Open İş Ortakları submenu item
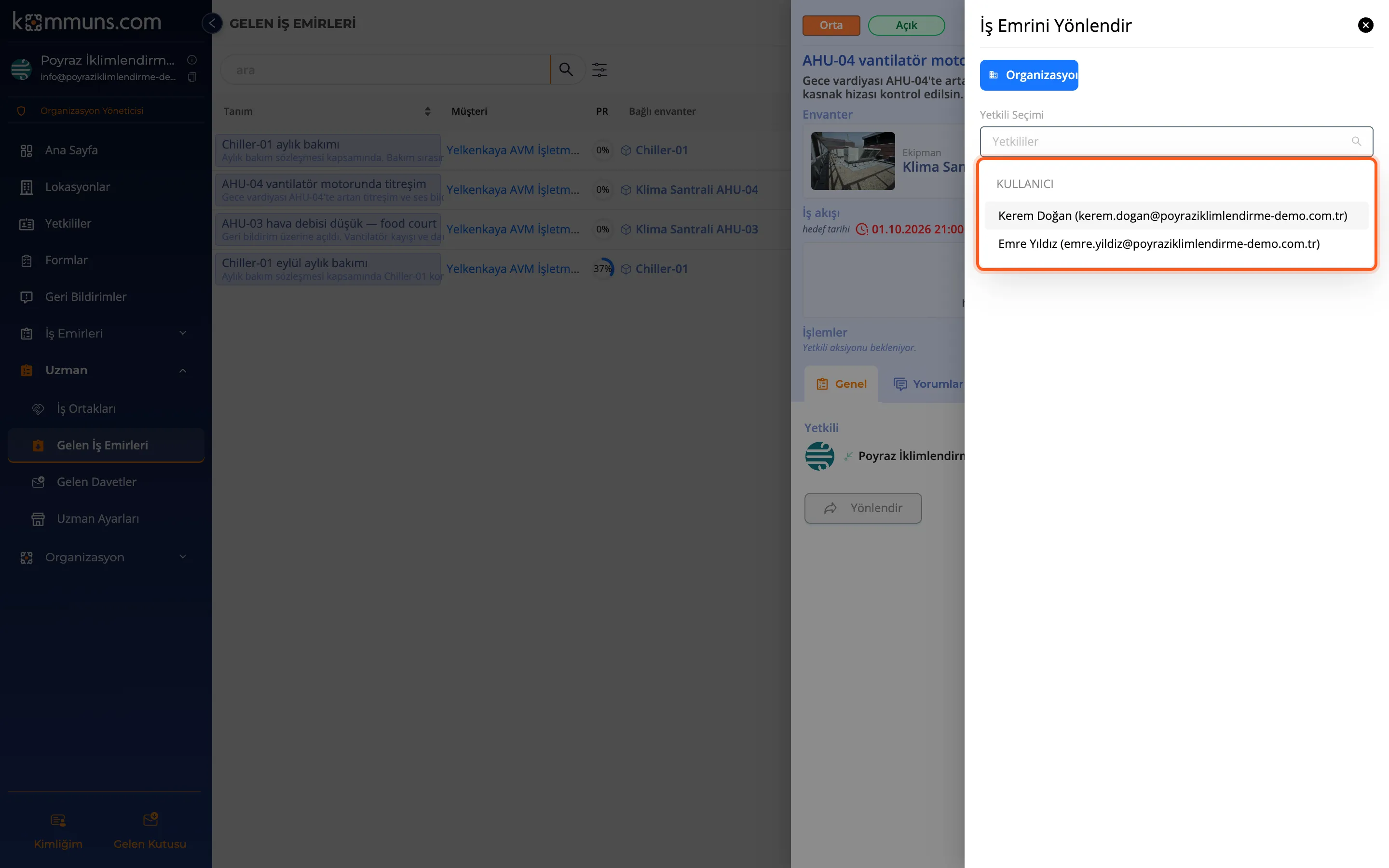Screen dimensions: 1389x868 (x=106, y=409)
